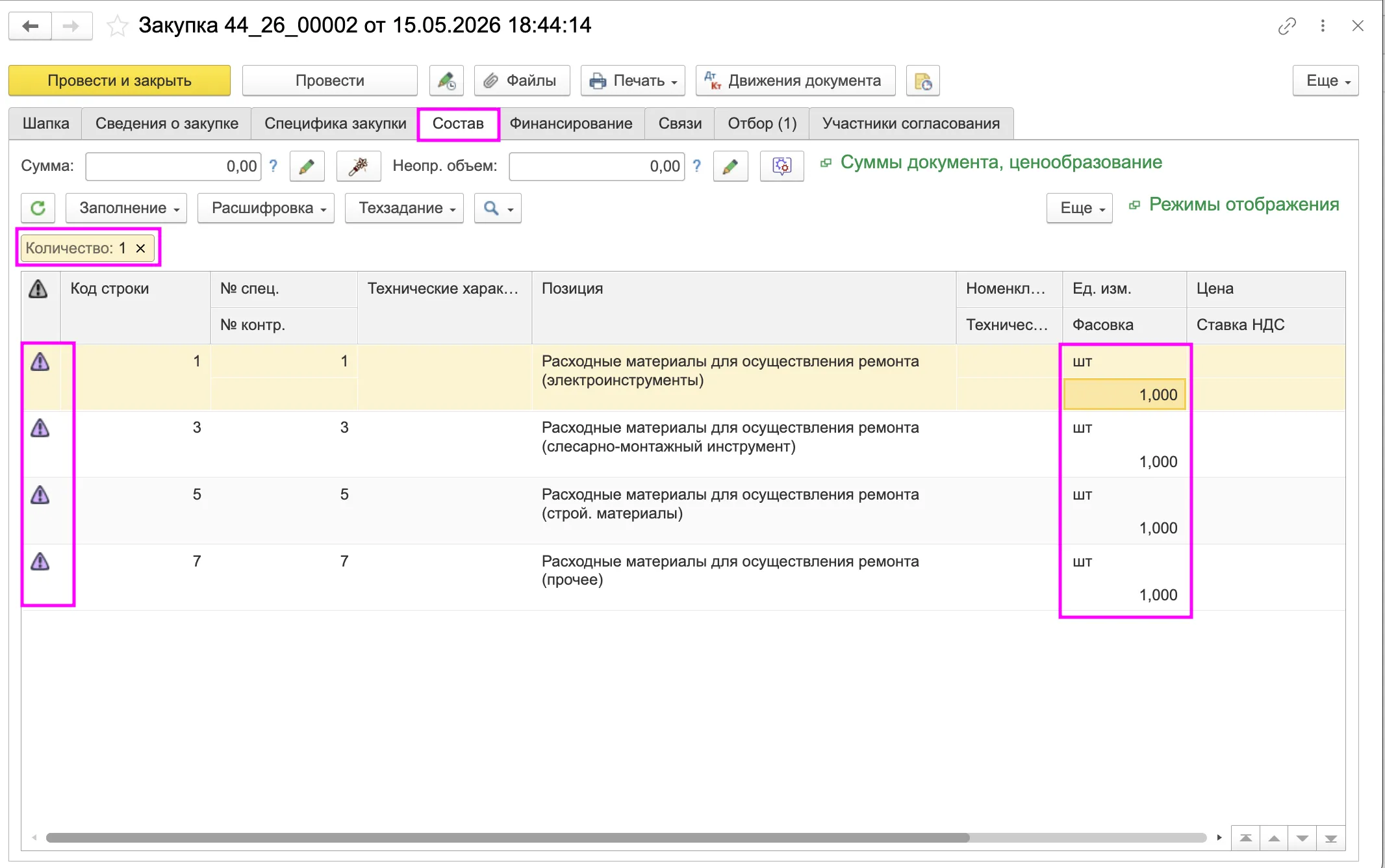Expand the top-right Еще menu

point(1325,81)
